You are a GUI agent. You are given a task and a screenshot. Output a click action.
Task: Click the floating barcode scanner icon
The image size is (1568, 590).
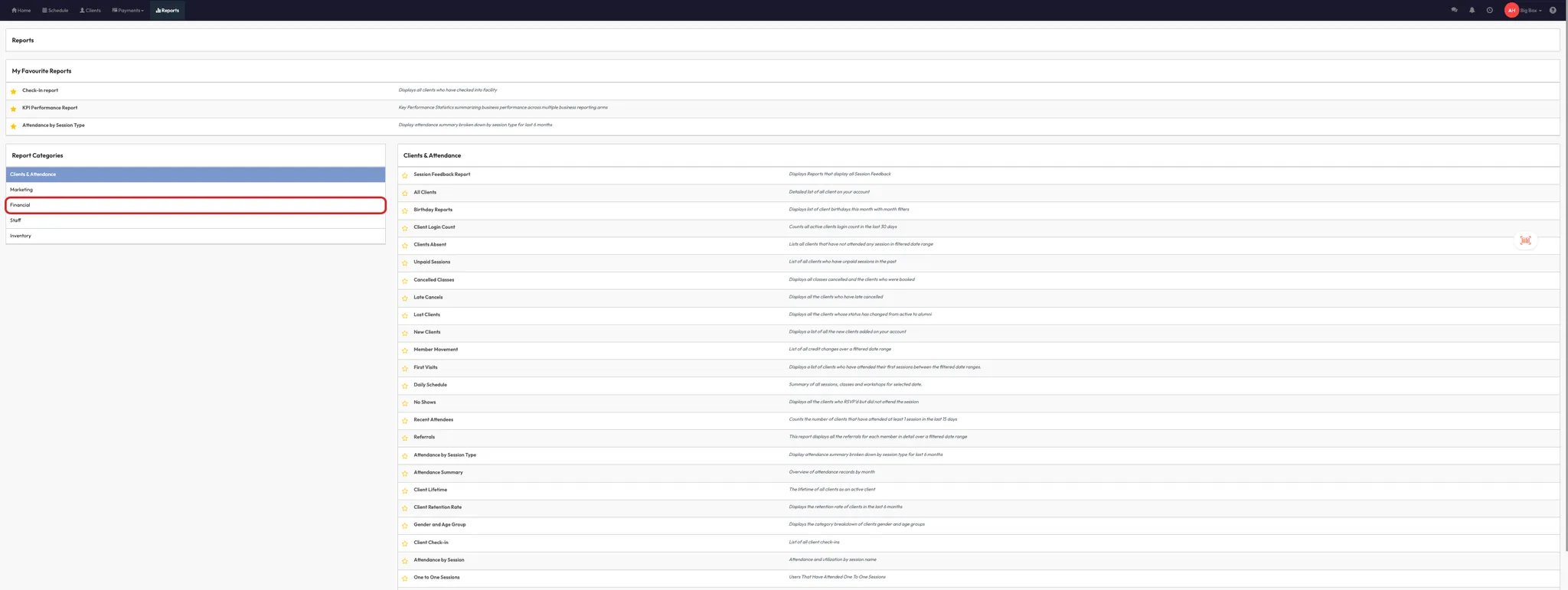pyautogui.click(x=1525, y=240)
